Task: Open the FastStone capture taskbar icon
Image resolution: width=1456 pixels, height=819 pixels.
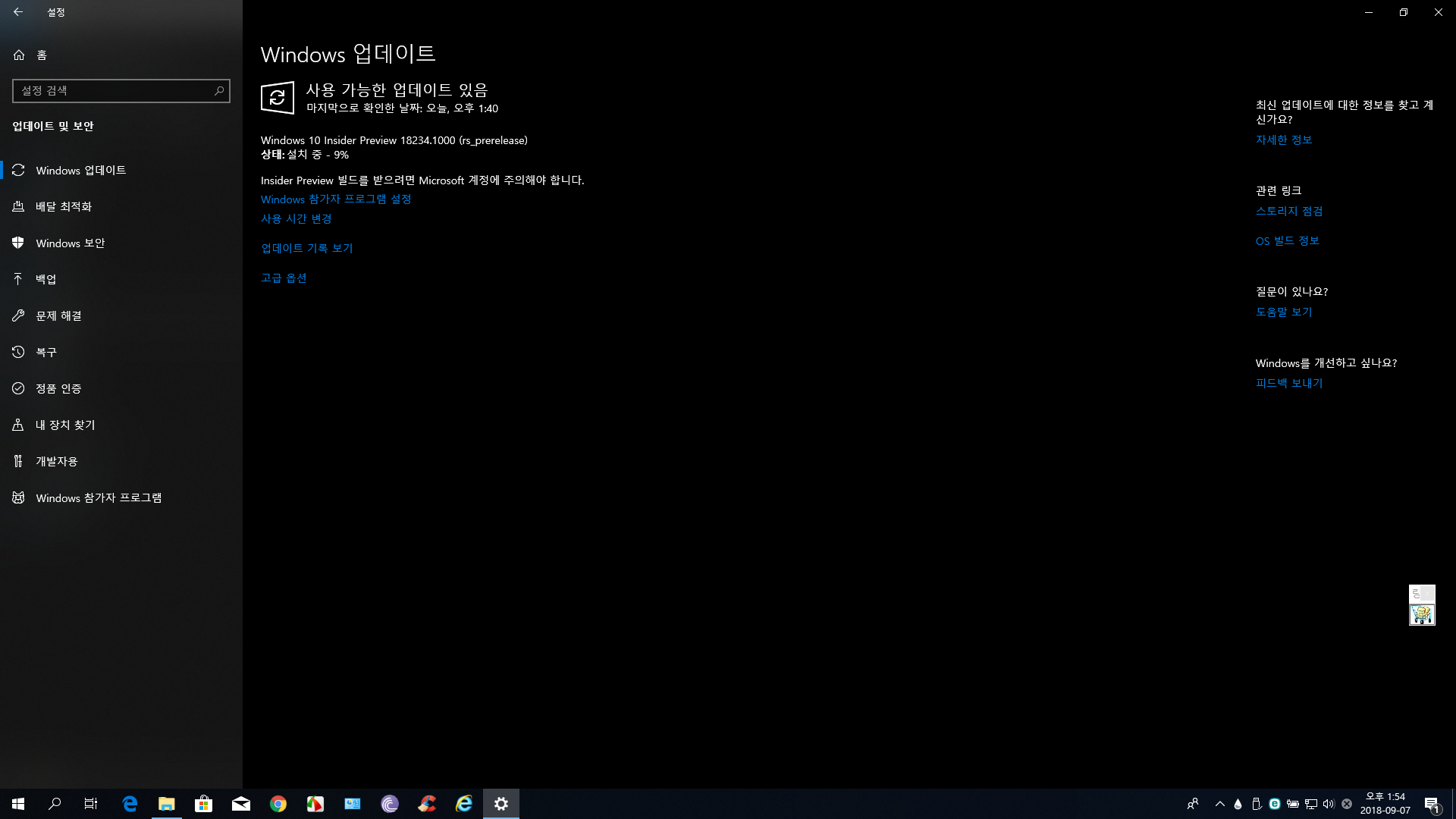Action: [315, 804]
